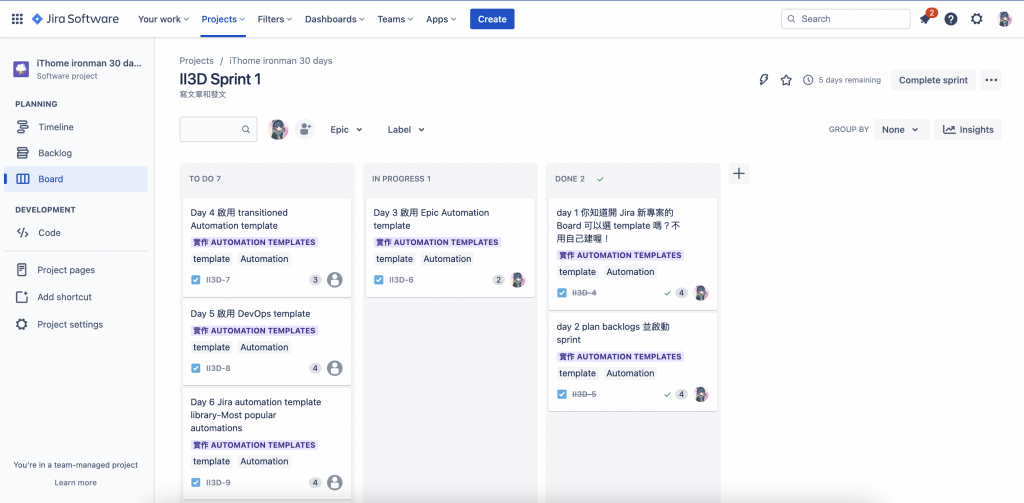Image resolution: width=1024 pixels, height=503 pixels.
Task: Click the task type icon on II3D-9
Action: tap(196, 483)
